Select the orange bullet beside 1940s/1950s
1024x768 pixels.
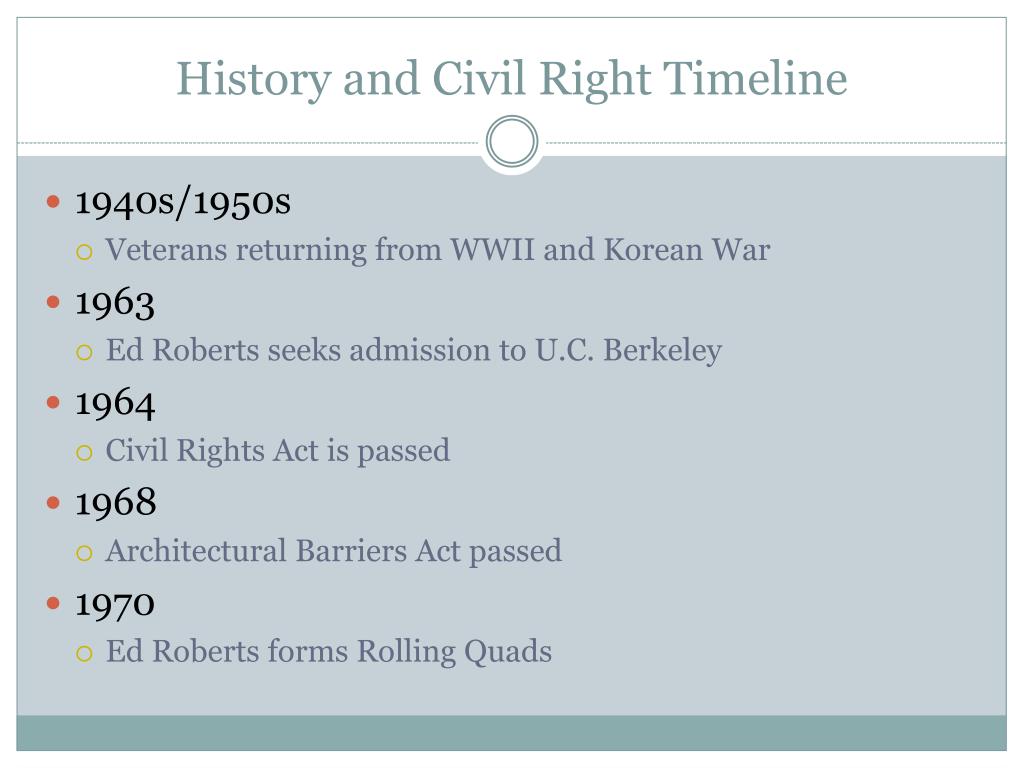click(54, 201)
